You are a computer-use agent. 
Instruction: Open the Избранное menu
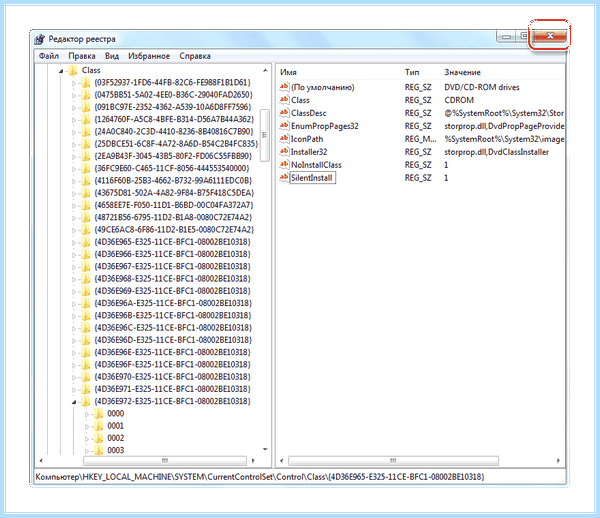tap(149, 56)
